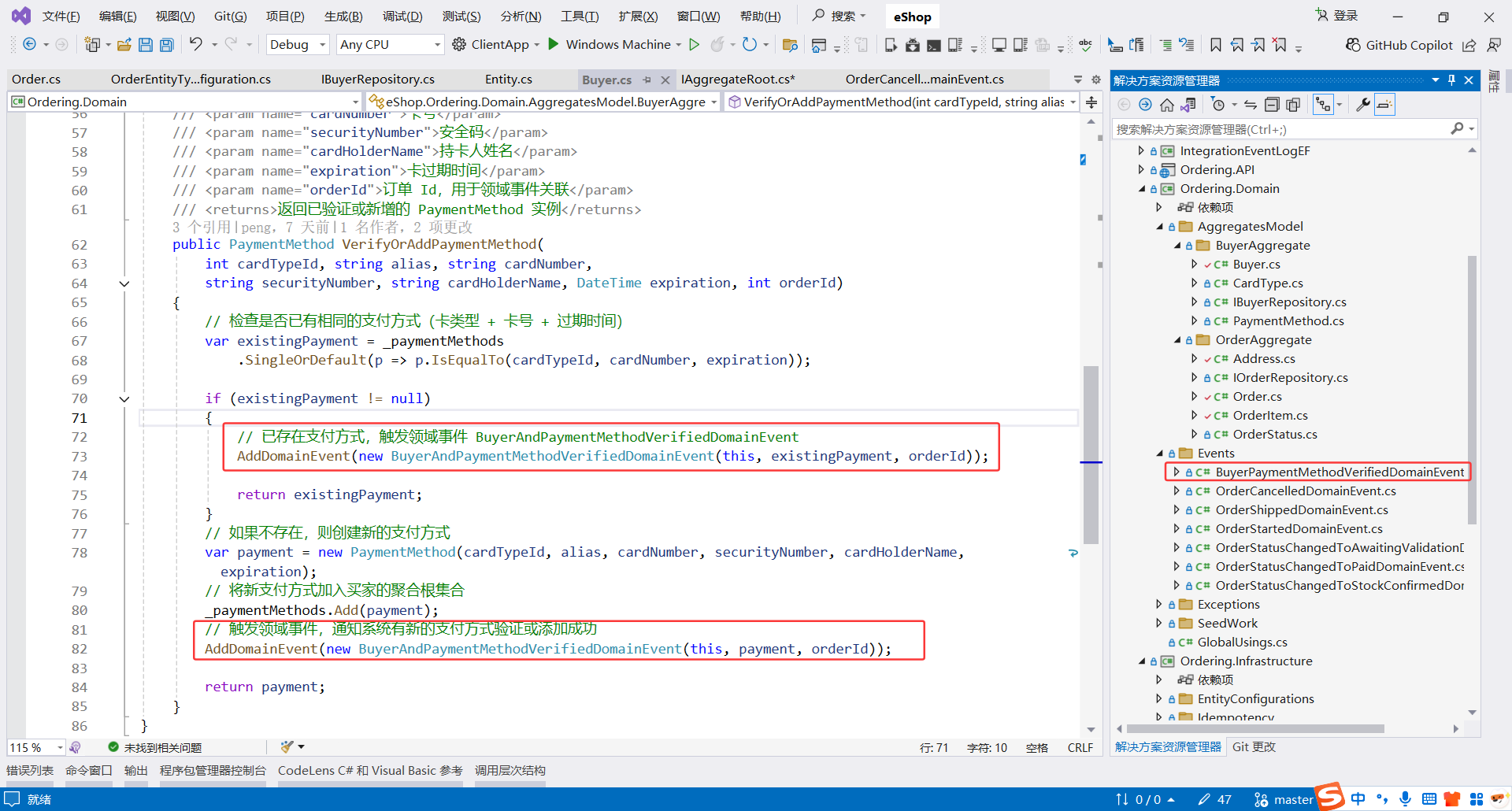The height and width of the screenshot is (811, 1512).
Task: Collapse the Events folder
Action: pos(1159,454)
